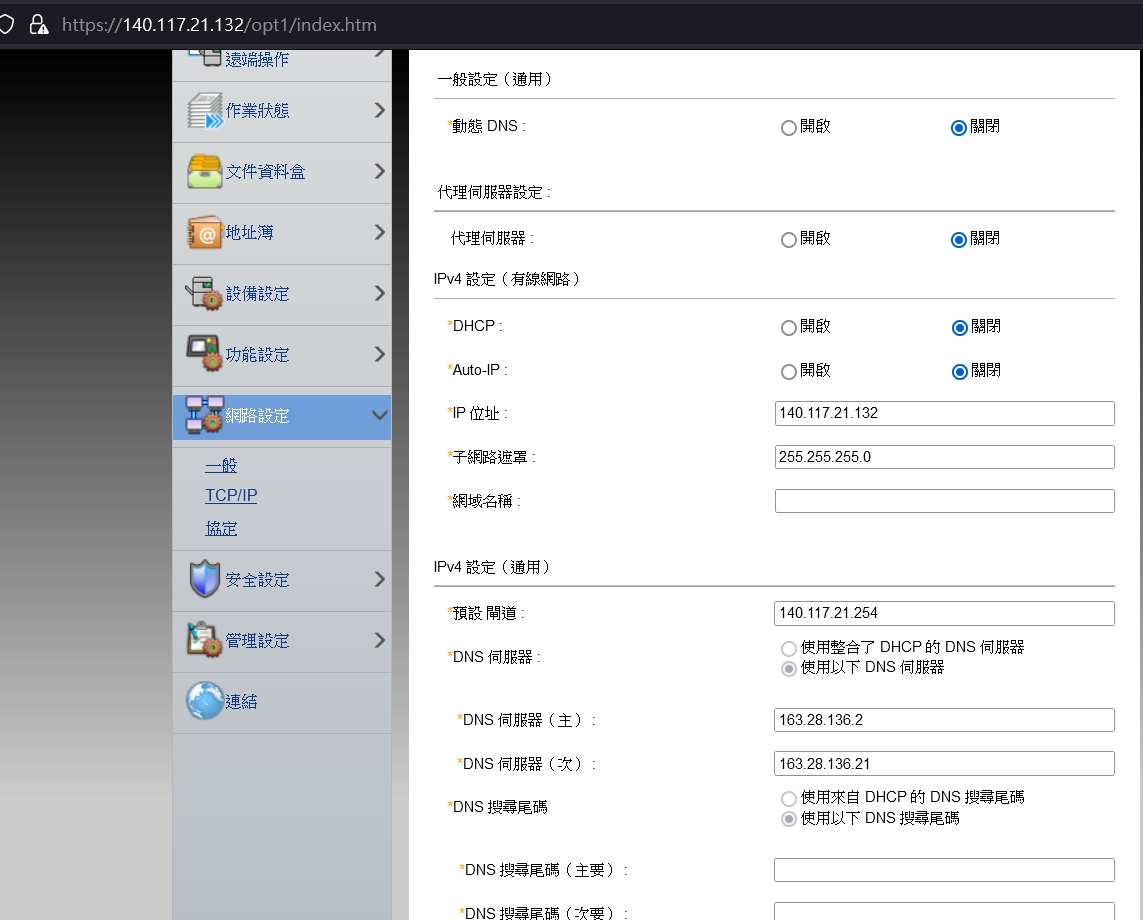Click the 代理伺服器設定 heading

(494, 192)
